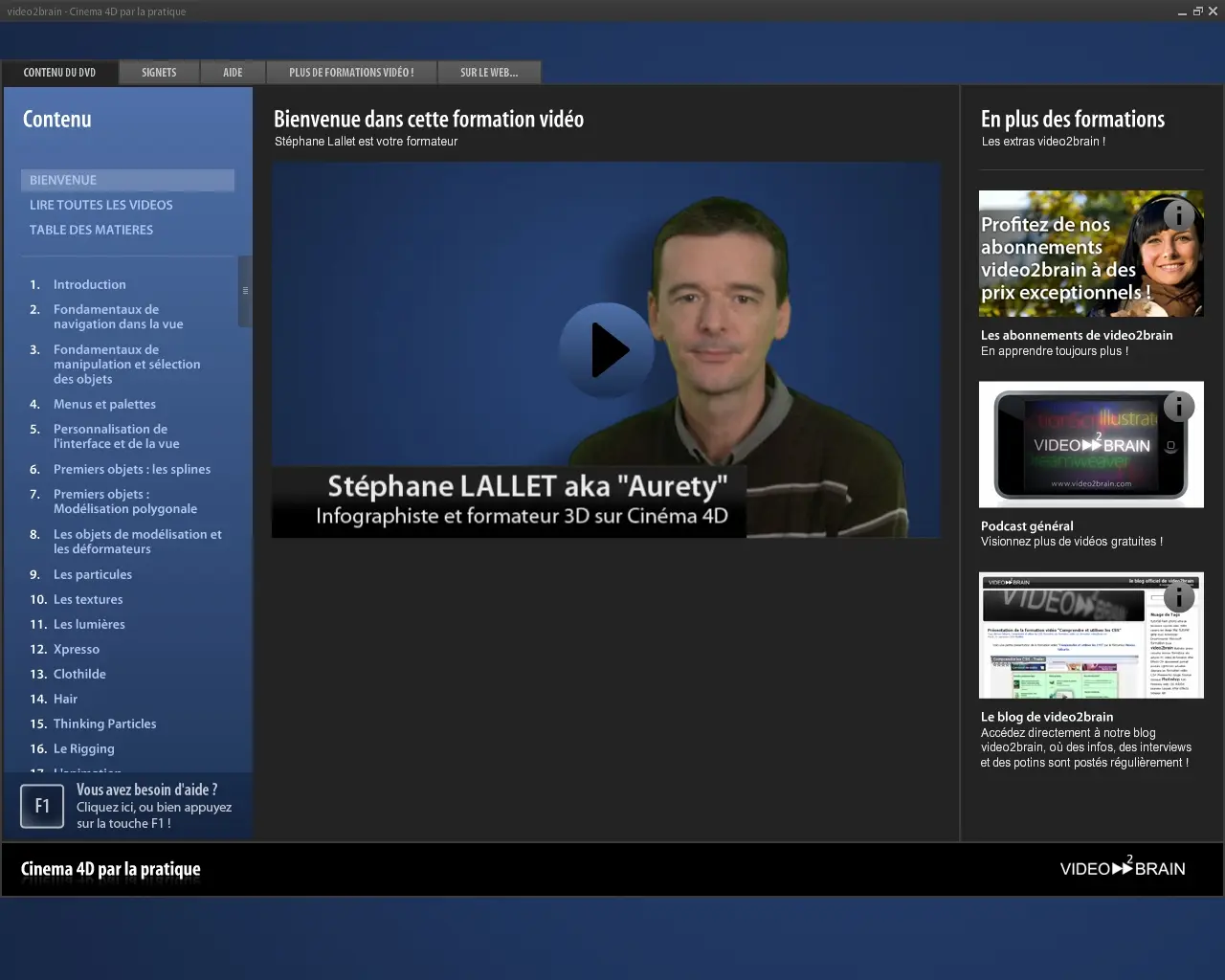Click the content list scrollbar handle
The image size is (1225, 980).
pyautogui.click(x=245, y=291)
